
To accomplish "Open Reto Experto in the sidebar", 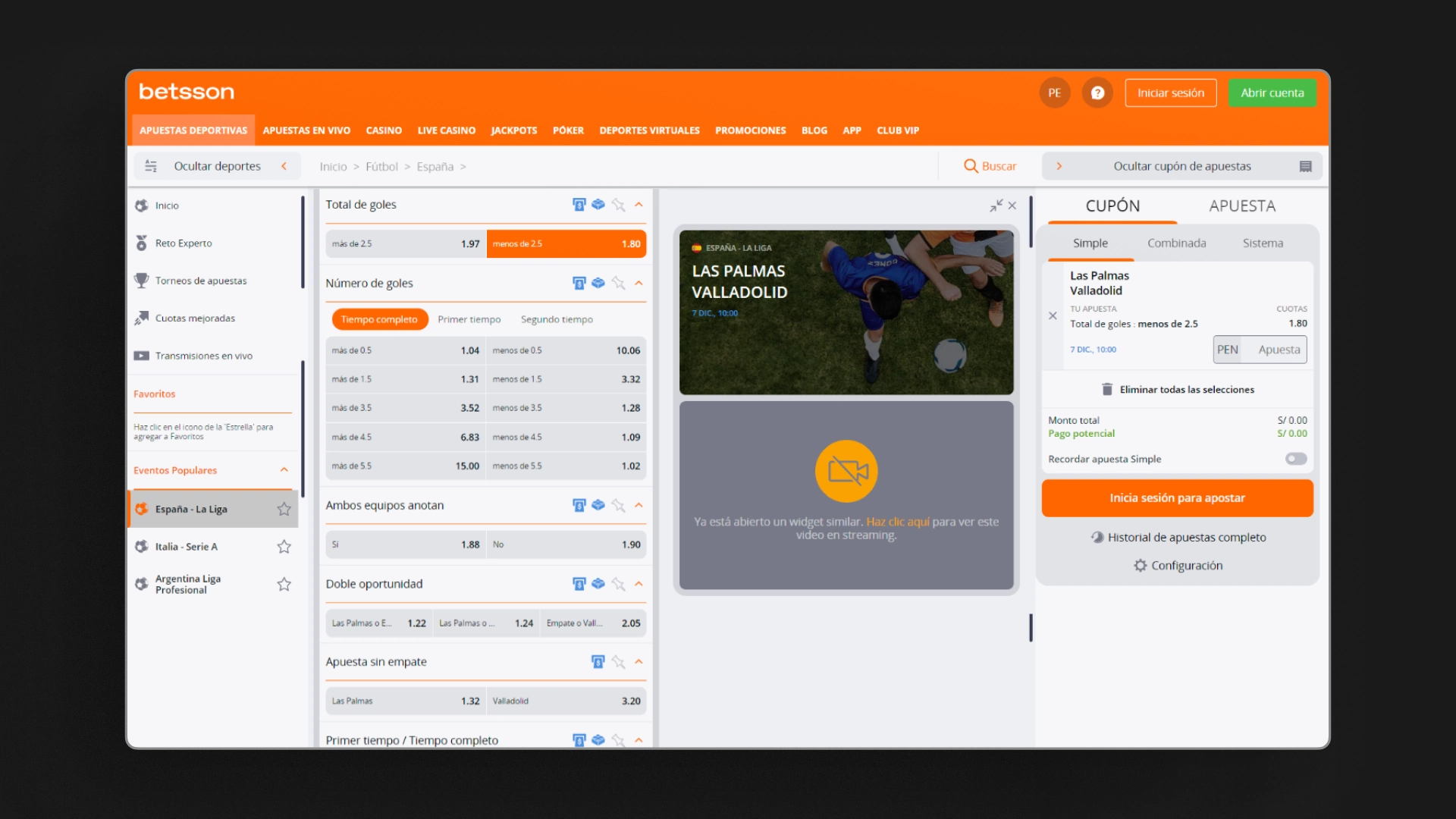I will [184, 243].
